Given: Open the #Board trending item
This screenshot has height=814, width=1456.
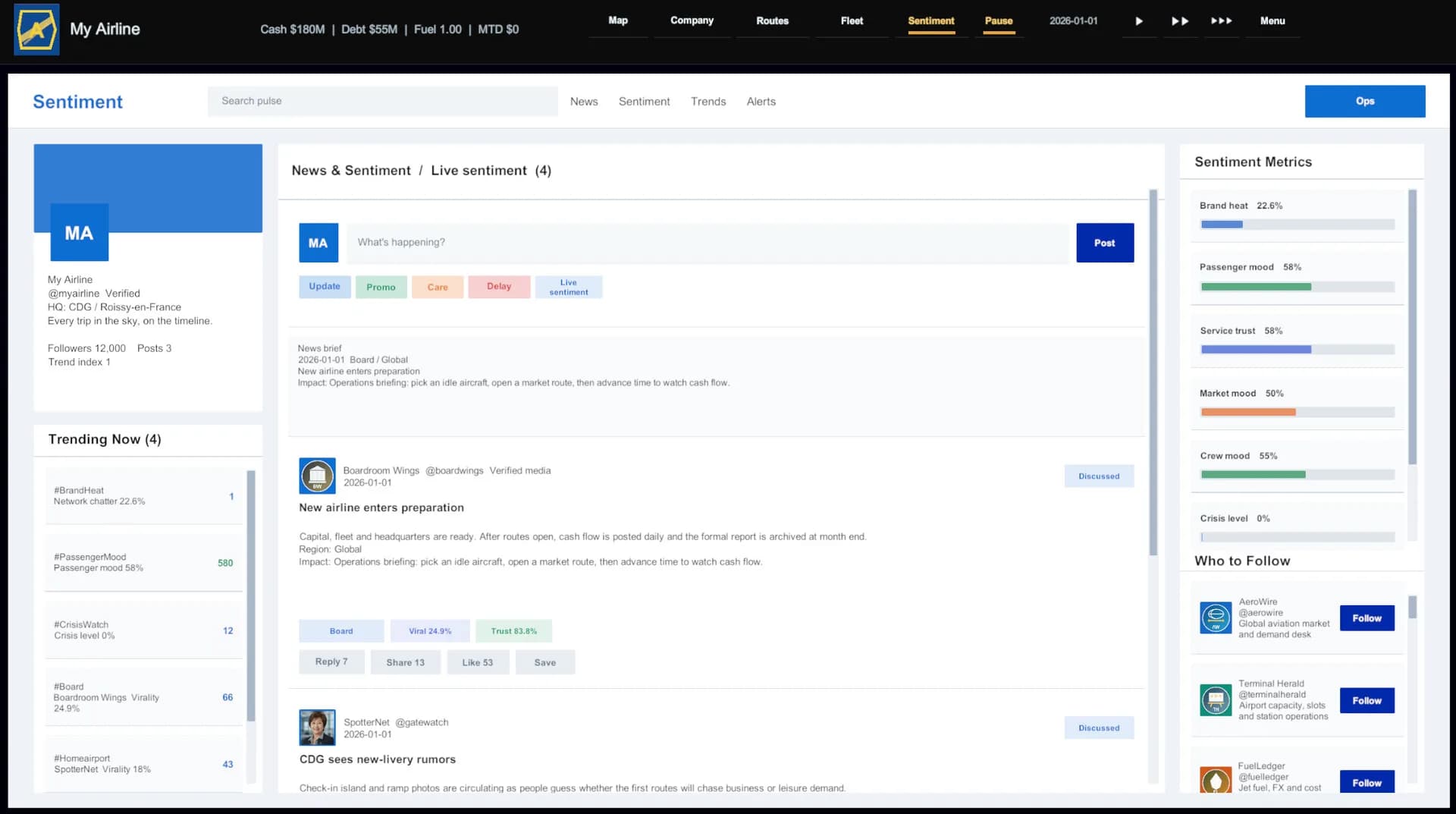Looking at the screenshot, I should pyautogui.click(x=144, y=697).
